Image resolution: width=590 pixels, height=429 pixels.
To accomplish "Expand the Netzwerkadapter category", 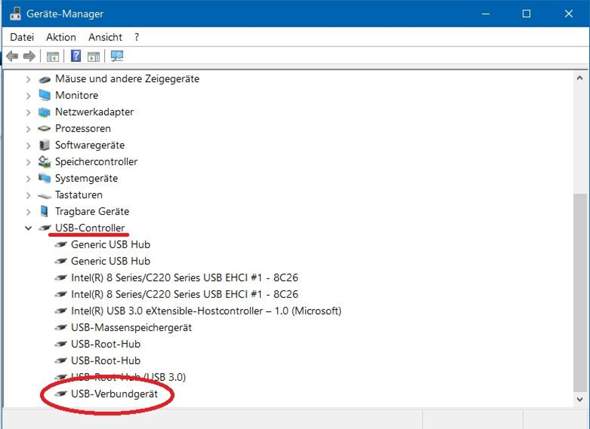I will coord(28,112).
